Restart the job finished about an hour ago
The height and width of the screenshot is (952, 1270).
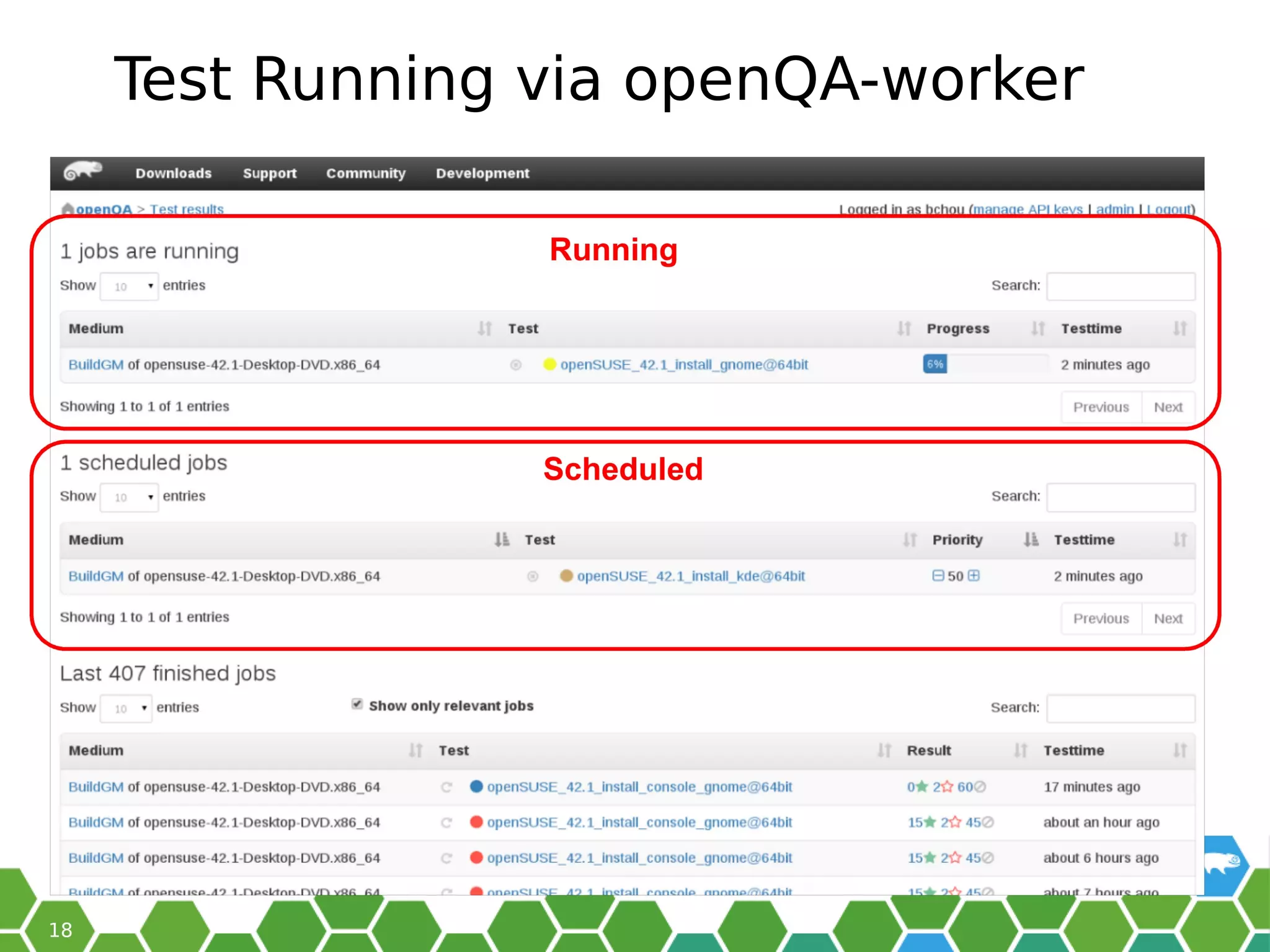(446, 822)
